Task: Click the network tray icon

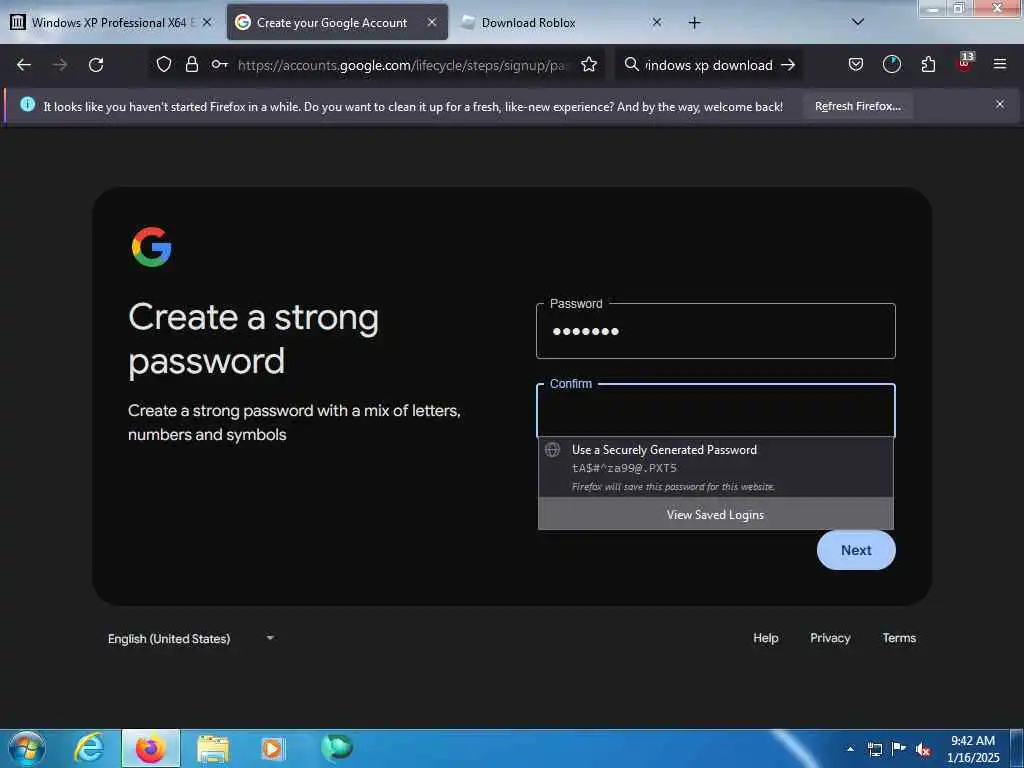Action: 875,750
